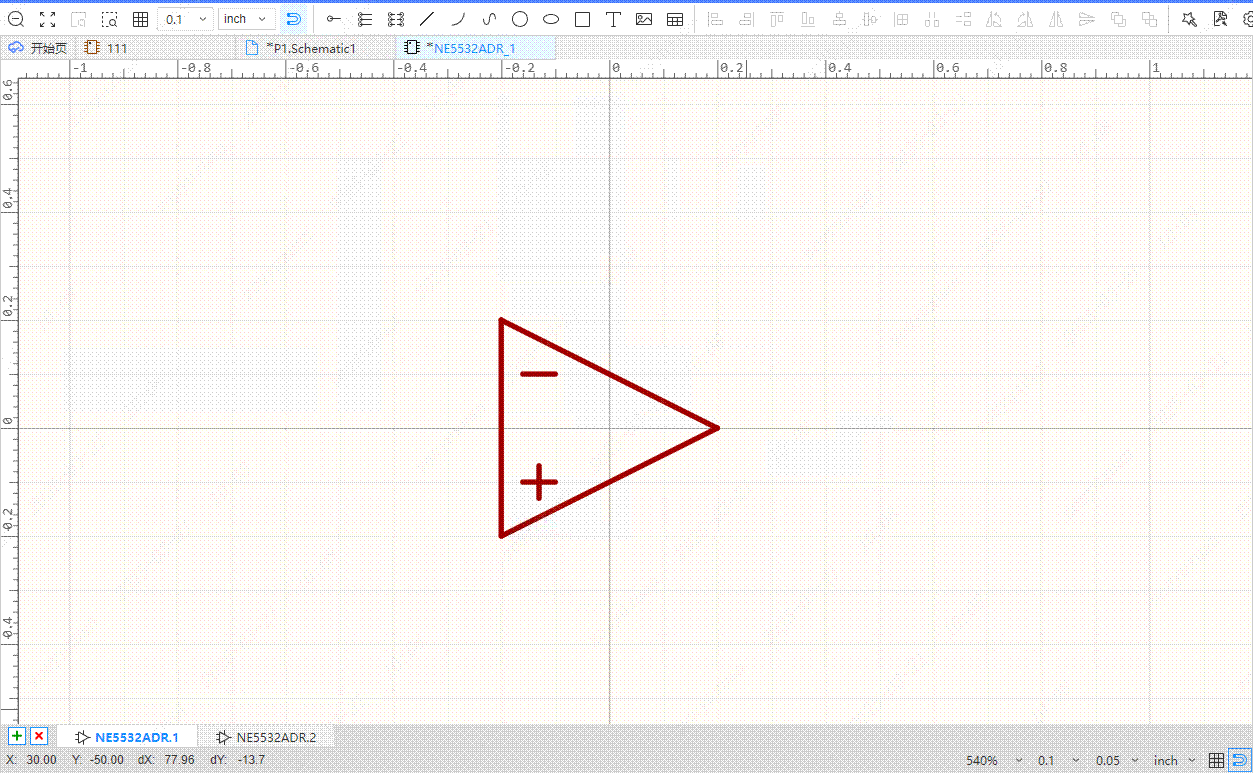This screenshot has height=774, width=1253.
Task: Expand the 540% zoom level dropdown
Action: click(995, 761)
